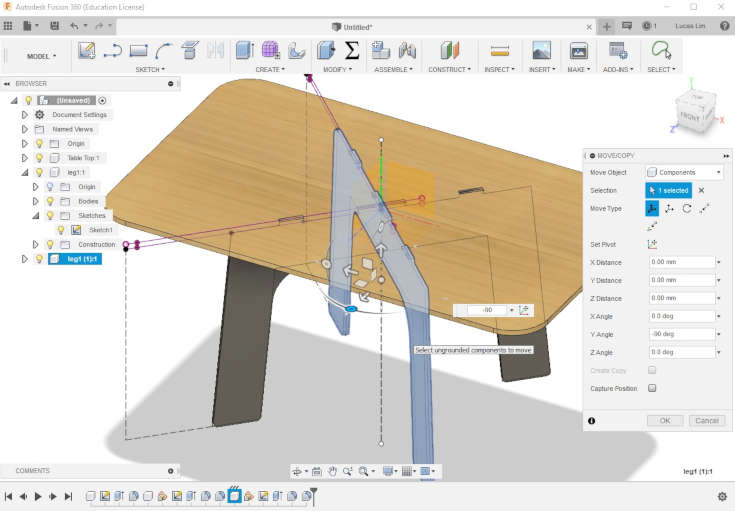This screenshot has height=511, width=735.
Task: Open the Joint tool in Assemble
Action: coord(407,50)
